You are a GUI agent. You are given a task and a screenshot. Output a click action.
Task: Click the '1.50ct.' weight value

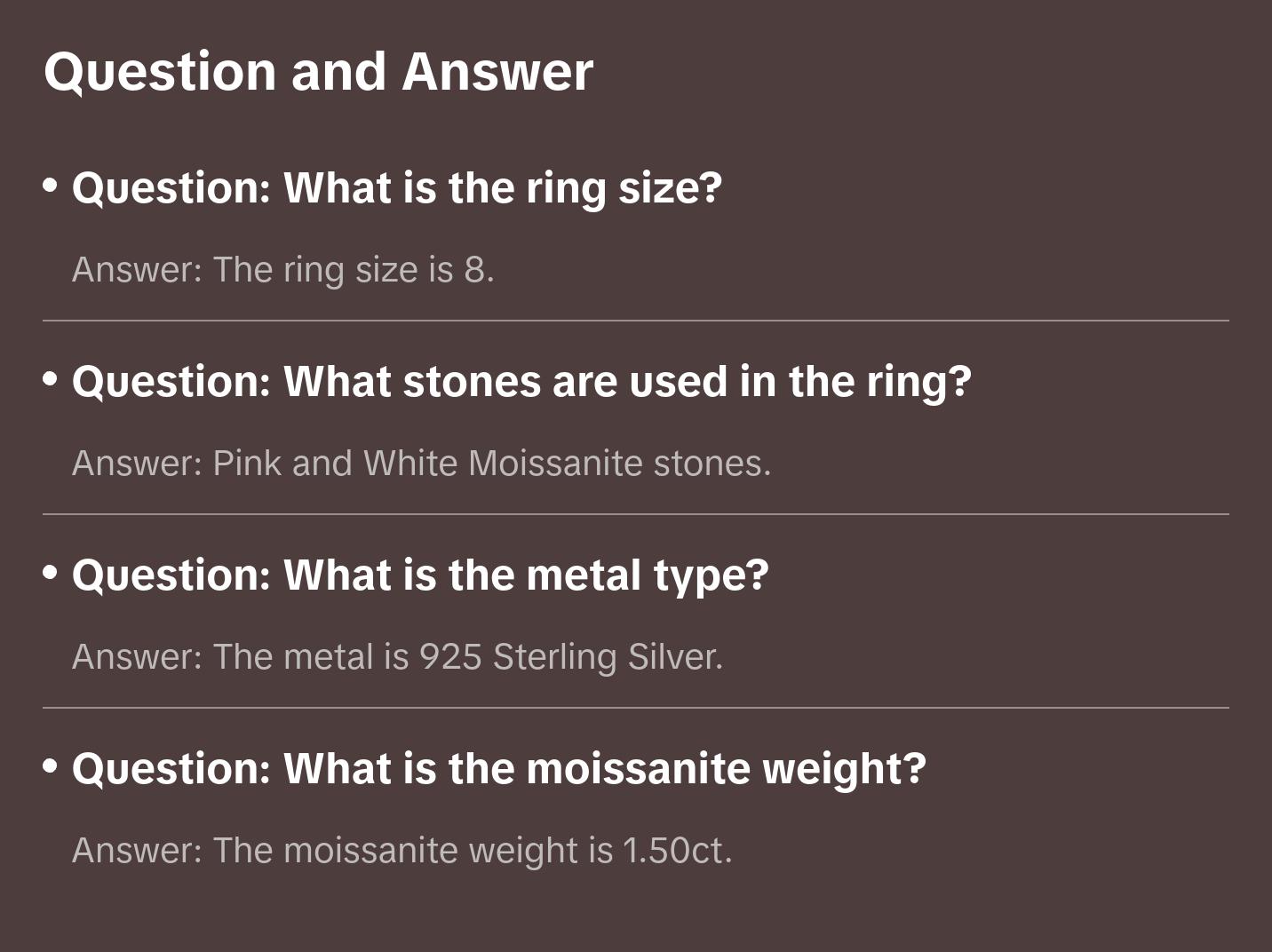pyautogui.click(x=677, y=851)
